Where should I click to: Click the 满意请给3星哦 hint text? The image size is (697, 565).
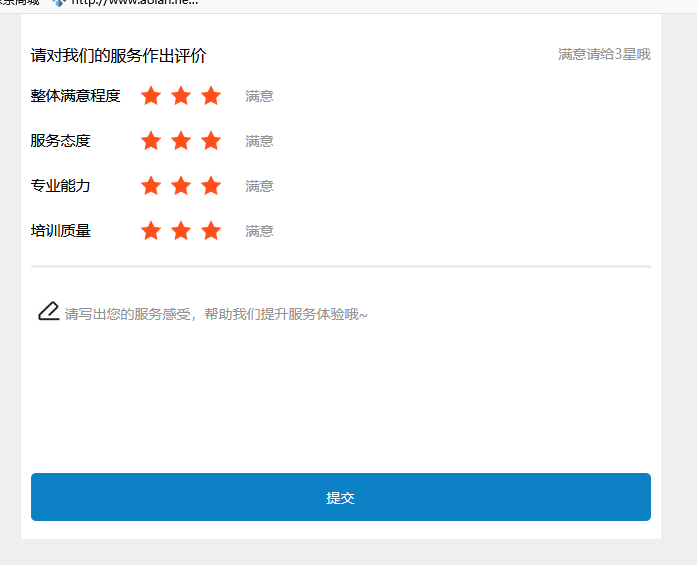point(604,54)
